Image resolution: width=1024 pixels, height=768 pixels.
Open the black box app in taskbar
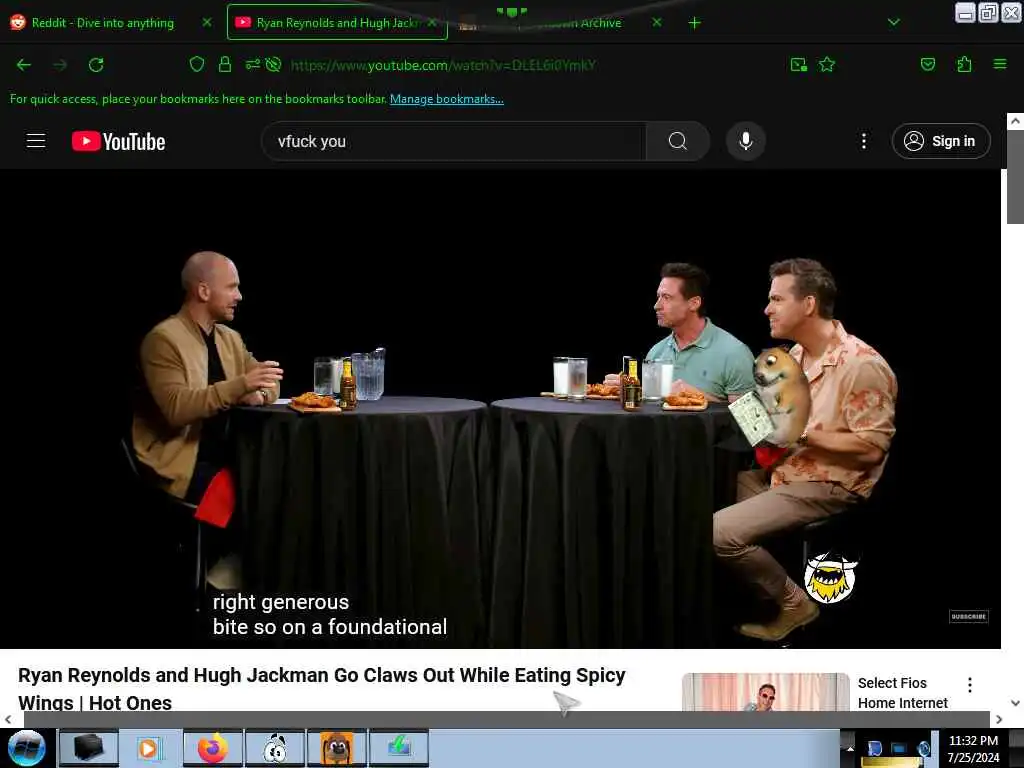tap(89, 748)
